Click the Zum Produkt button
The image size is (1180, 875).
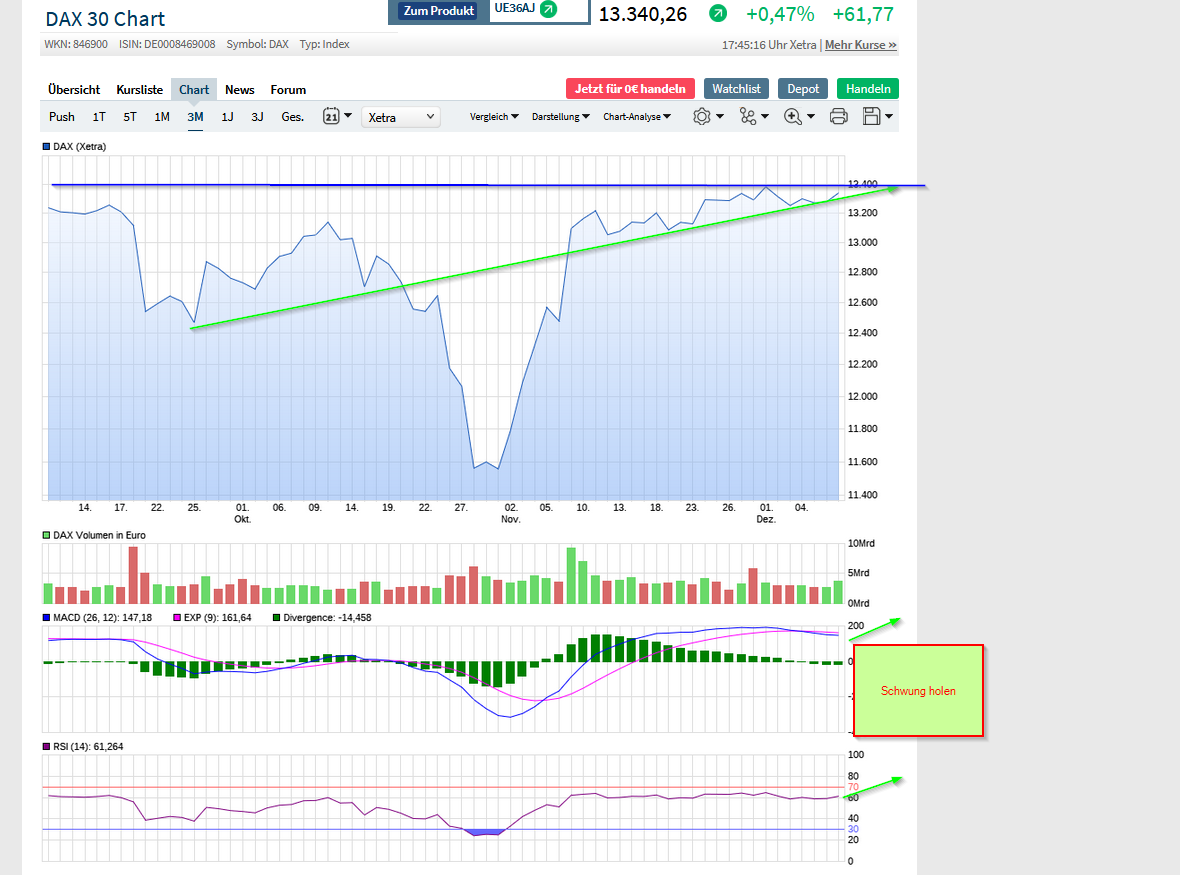click(x=439, y=11)
